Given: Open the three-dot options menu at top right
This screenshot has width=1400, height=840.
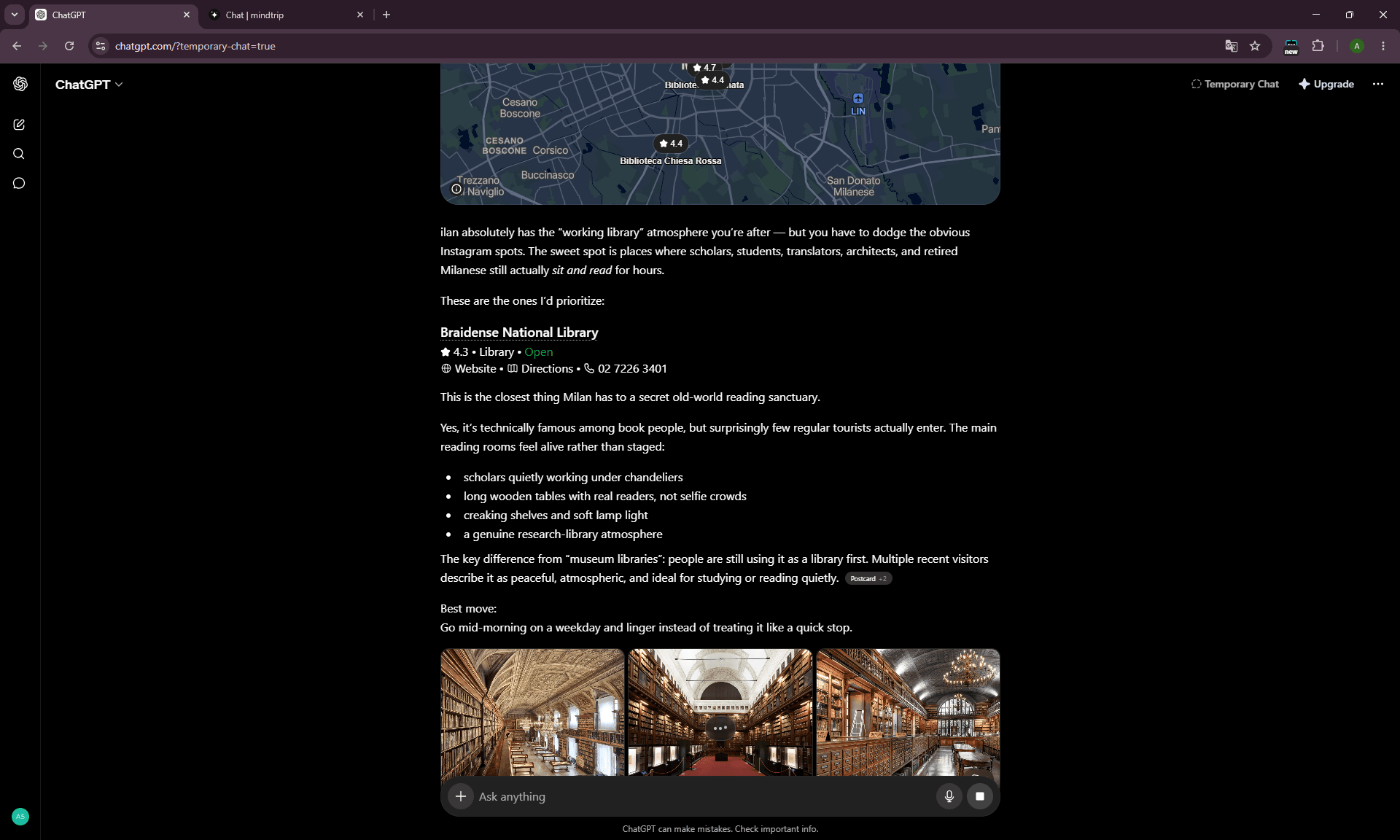Looking at the screenshot, I should click(x=1377, y=84).
